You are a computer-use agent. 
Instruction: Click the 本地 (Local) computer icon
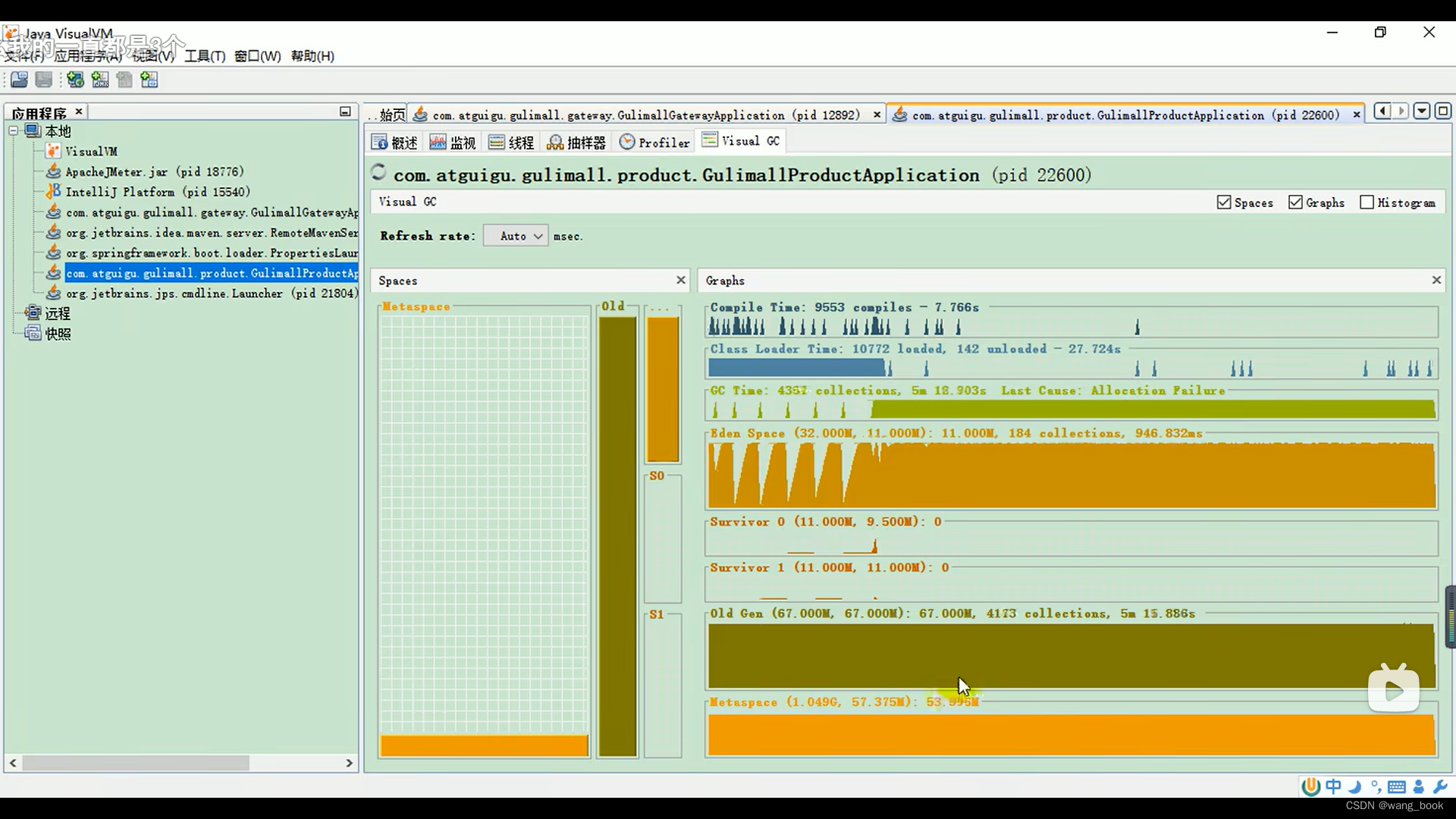click(33, 130)
